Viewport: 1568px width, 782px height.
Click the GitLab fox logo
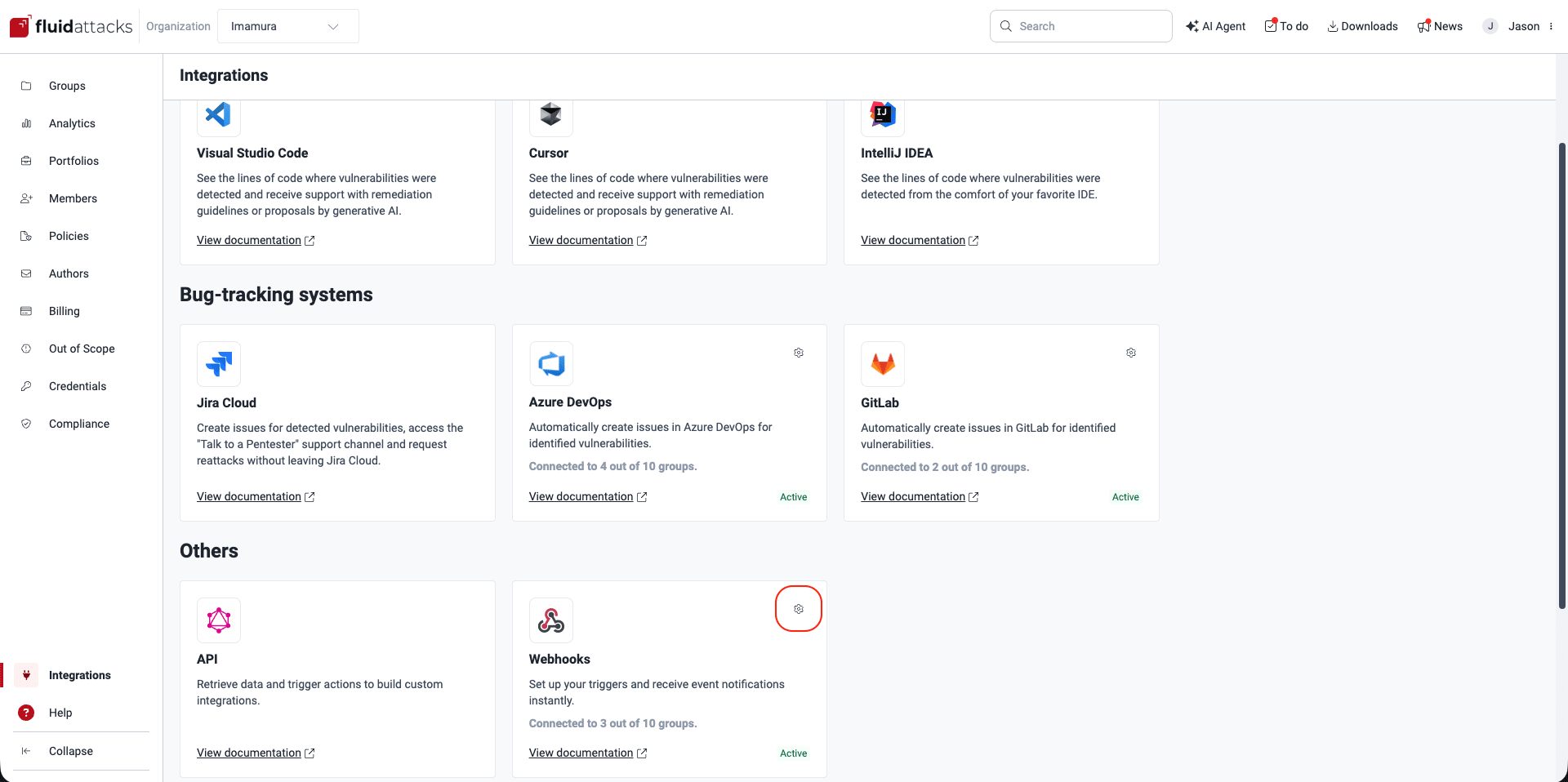tap(883, 364)
